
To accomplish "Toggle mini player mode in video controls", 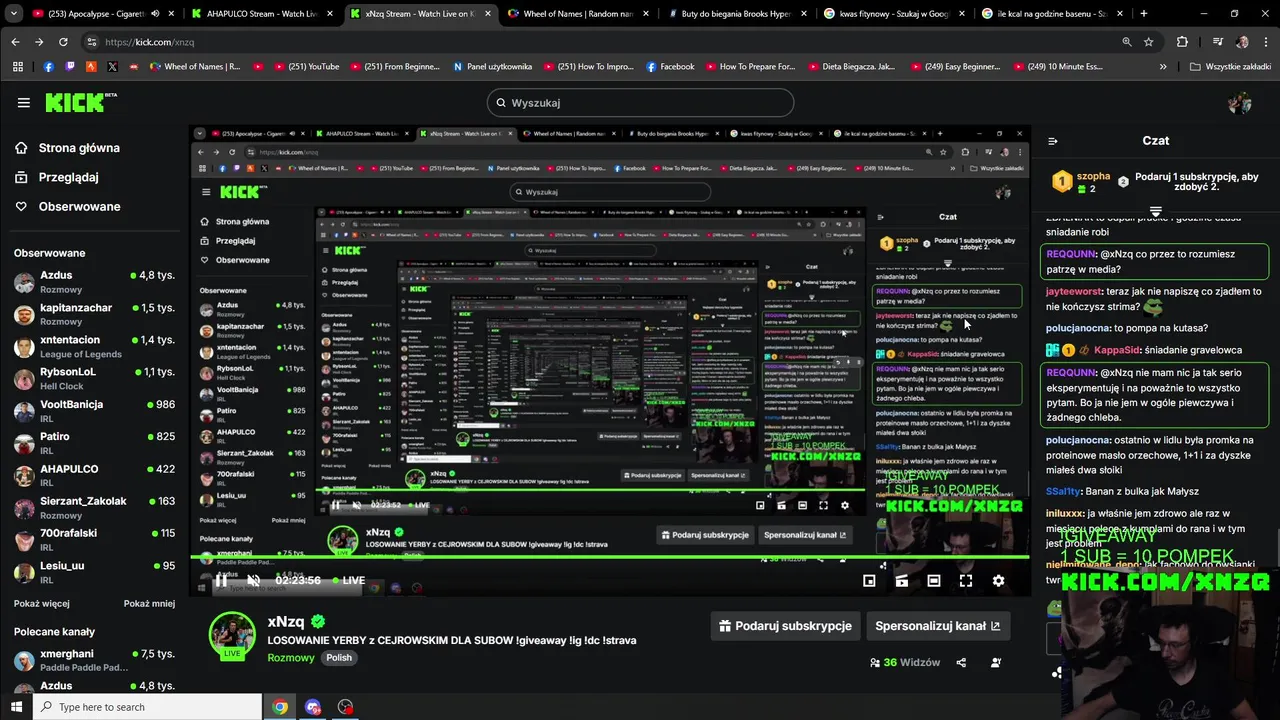I will pyautogui.click(x=869, y=580).
